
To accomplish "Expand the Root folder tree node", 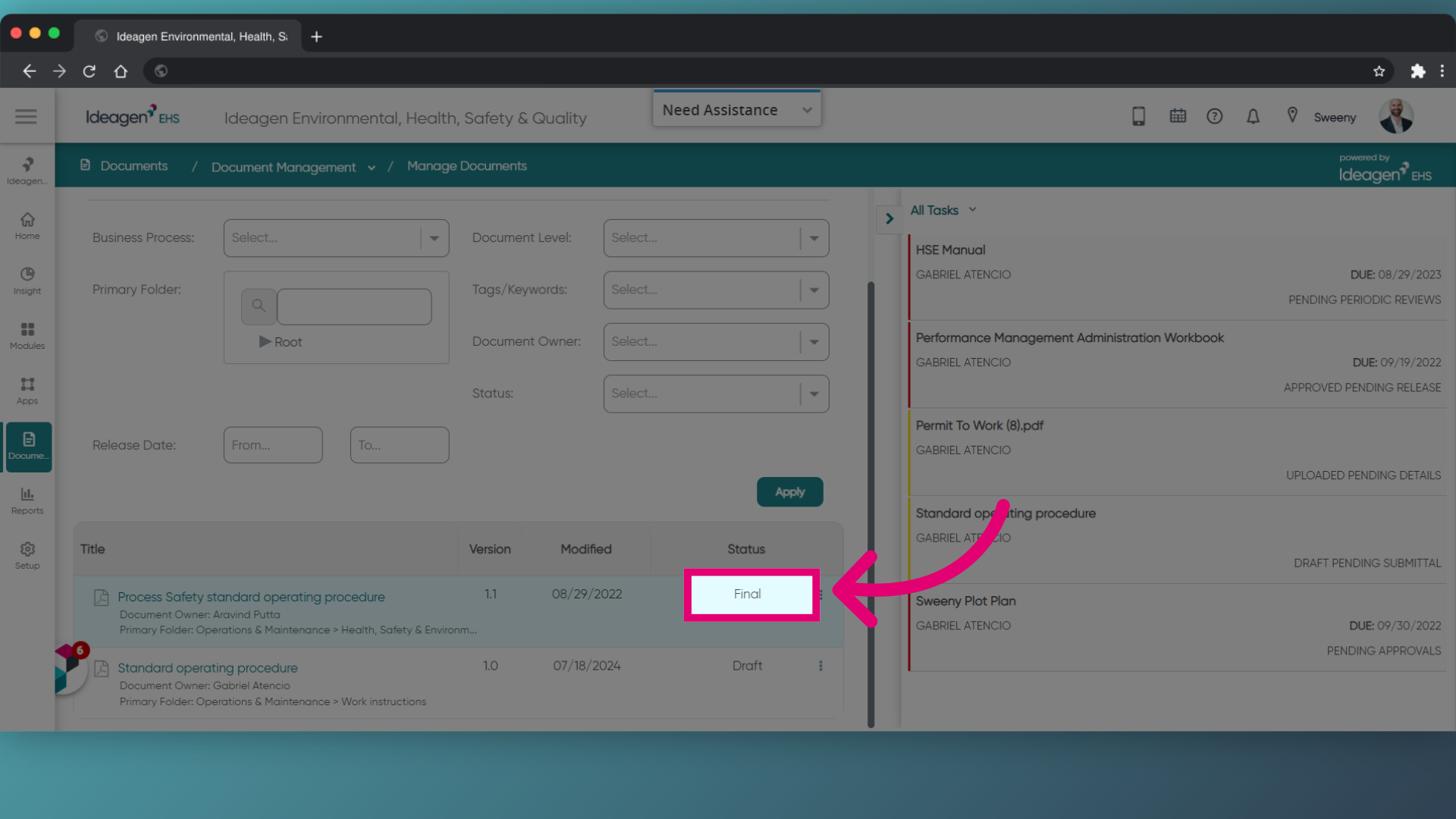I will tap(265, 342).
